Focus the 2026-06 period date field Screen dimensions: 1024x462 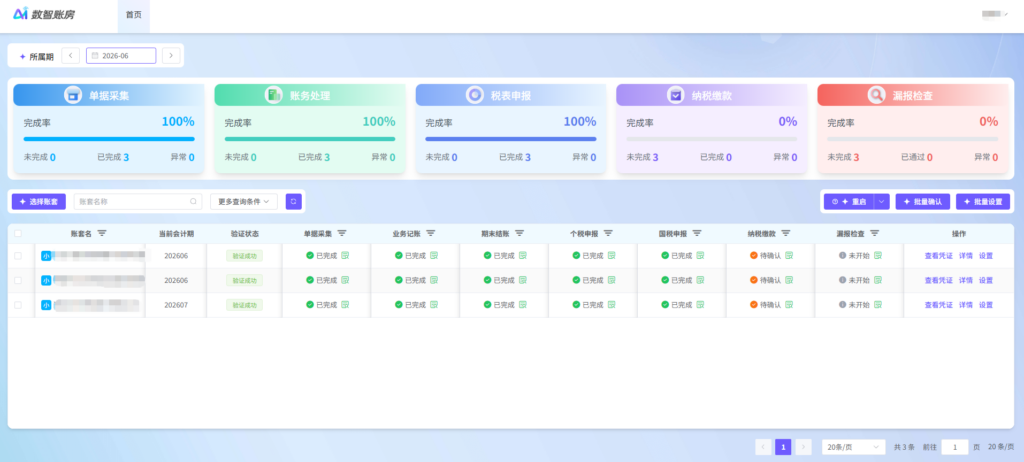click(x=121, y=56)
